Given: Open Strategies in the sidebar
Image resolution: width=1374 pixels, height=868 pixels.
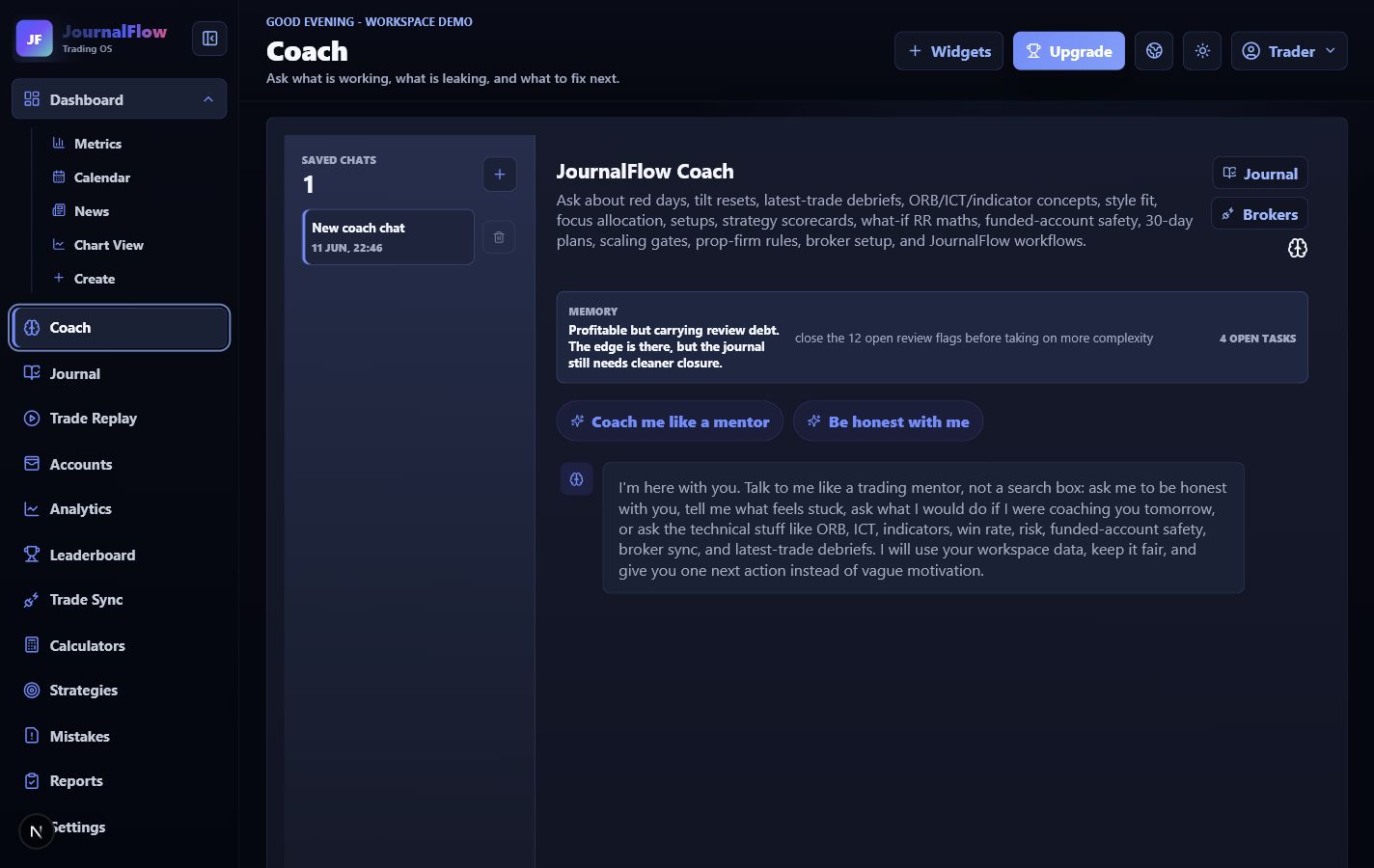Looking at the screenshot, I should [x=120, y=691].
